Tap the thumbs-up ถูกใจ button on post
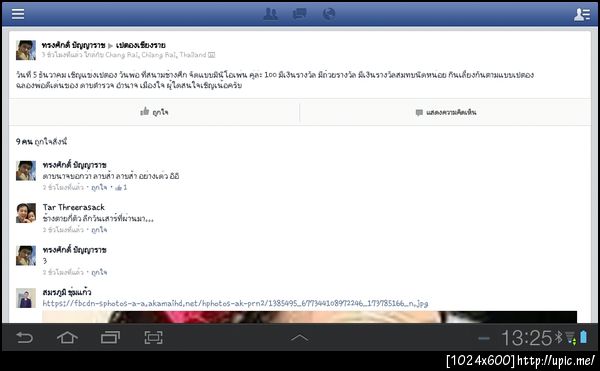 pyautogui.click(x=154, y=112)
